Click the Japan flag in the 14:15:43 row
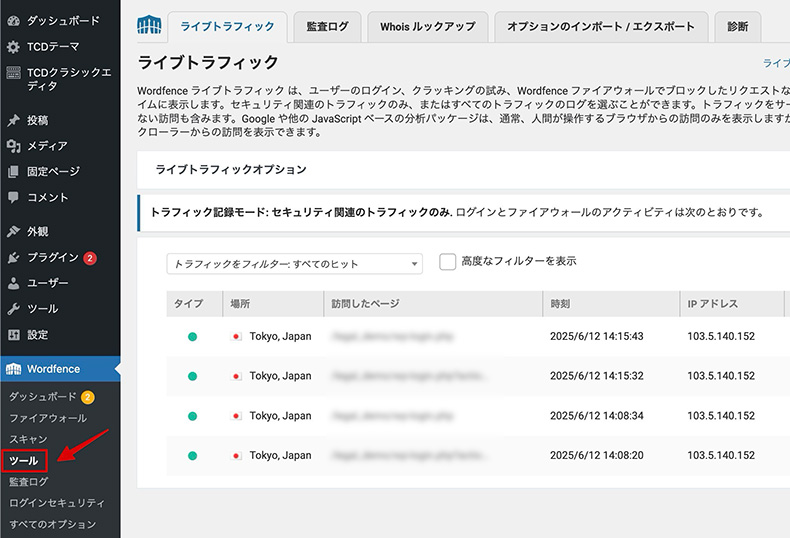This screenshot has width=790, height=538. [x=236, y=336]
